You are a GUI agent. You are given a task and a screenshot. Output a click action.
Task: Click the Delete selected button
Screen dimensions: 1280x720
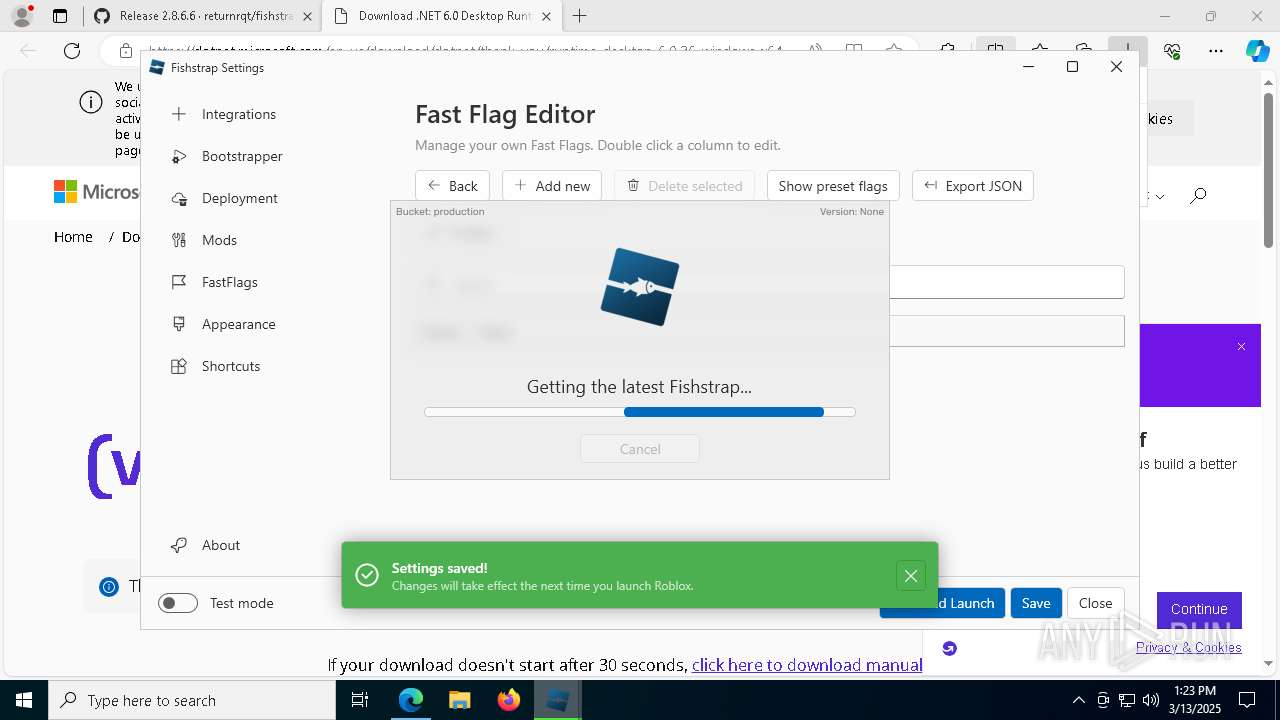685,186
